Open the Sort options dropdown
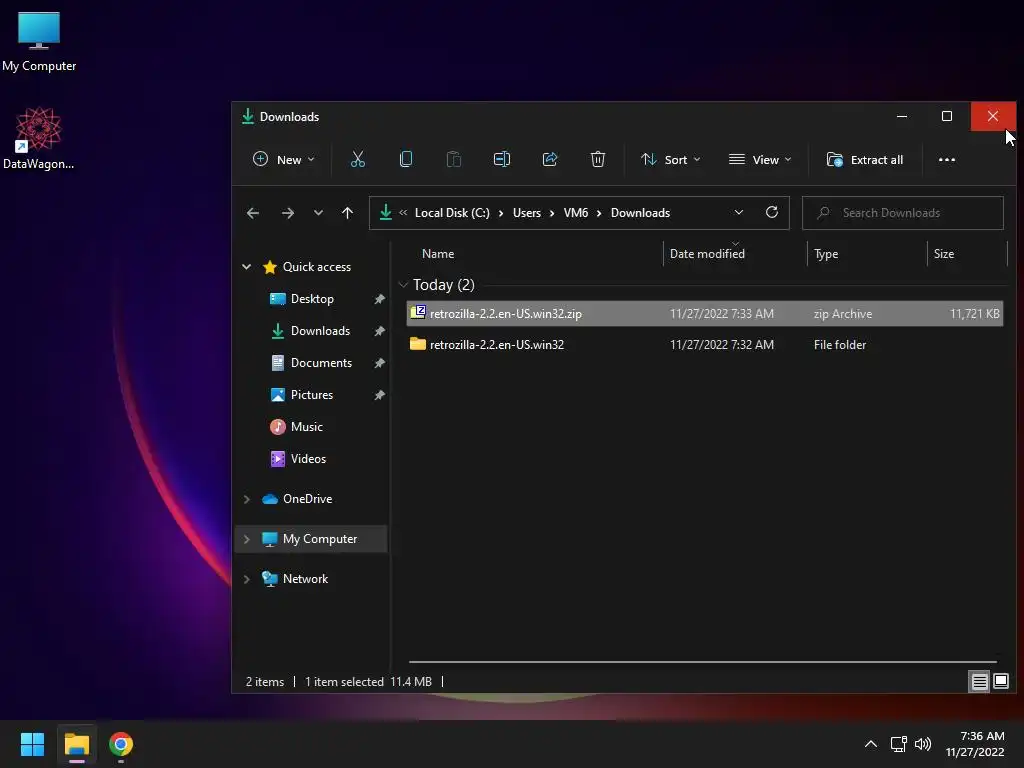Image resolution: width=1024 pixels, height=768 pixels. click(x=671, y=159)
